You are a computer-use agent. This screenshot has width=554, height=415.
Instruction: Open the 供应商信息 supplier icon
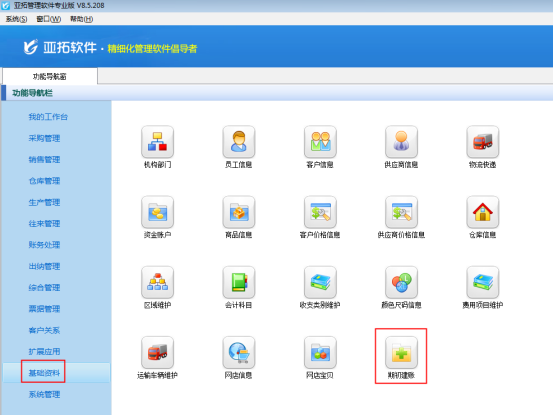coord(401,142)
